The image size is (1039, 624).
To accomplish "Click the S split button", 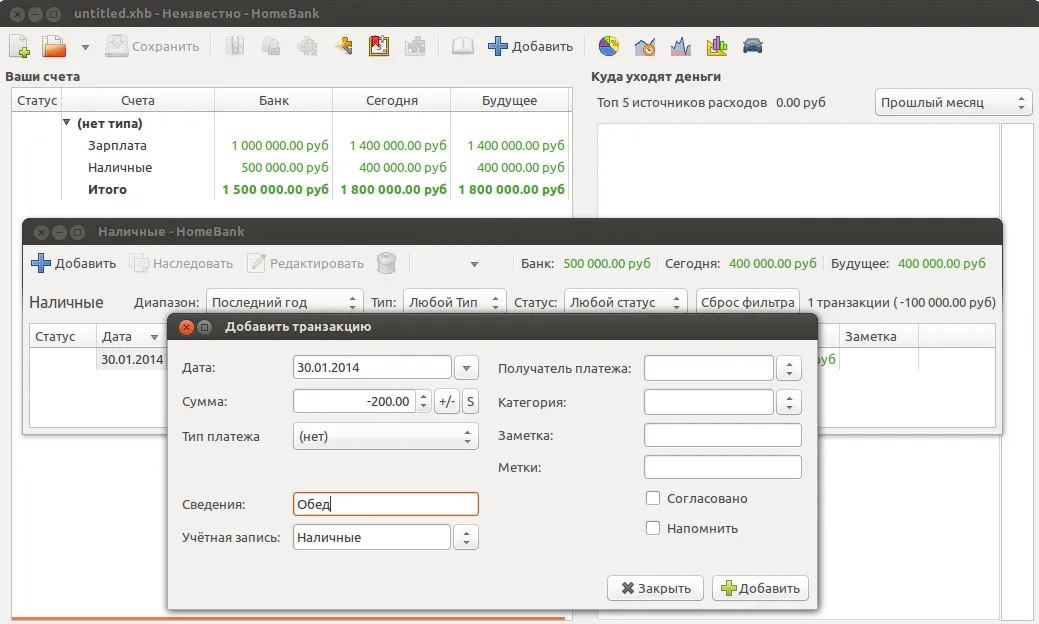I will [x=470, y=401].
